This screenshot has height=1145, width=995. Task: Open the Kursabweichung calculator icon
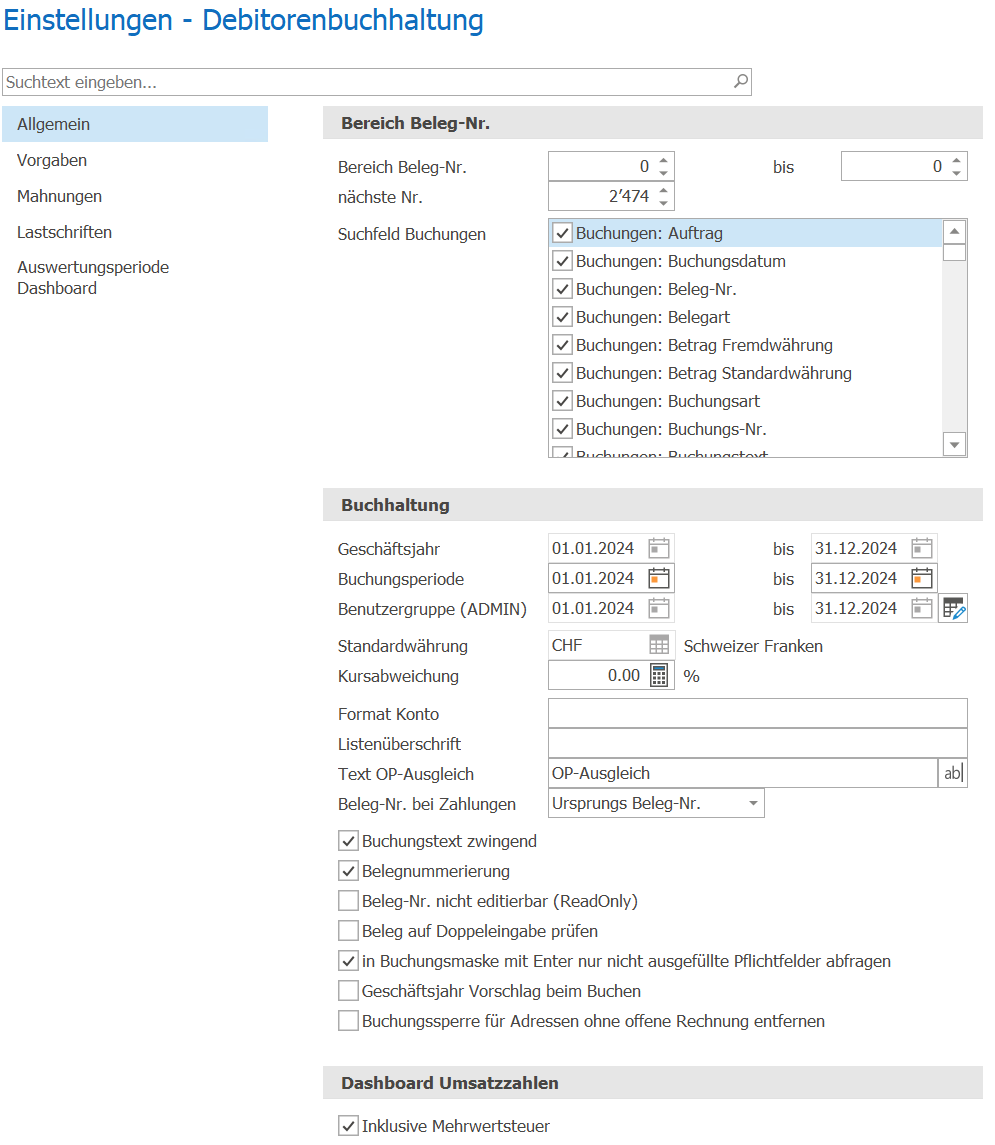pyautogui.click(x=658, y=675)
